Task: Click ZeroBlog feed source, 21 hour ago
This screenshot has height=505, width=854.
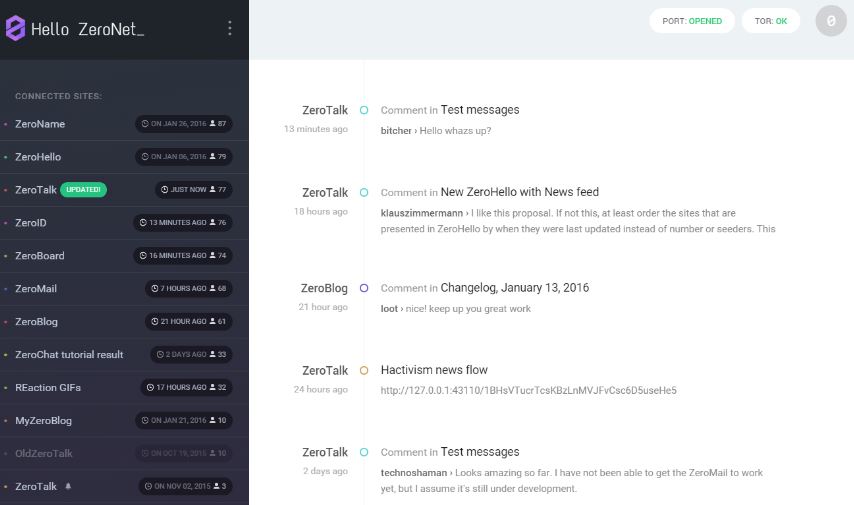Action: point(324,288)
